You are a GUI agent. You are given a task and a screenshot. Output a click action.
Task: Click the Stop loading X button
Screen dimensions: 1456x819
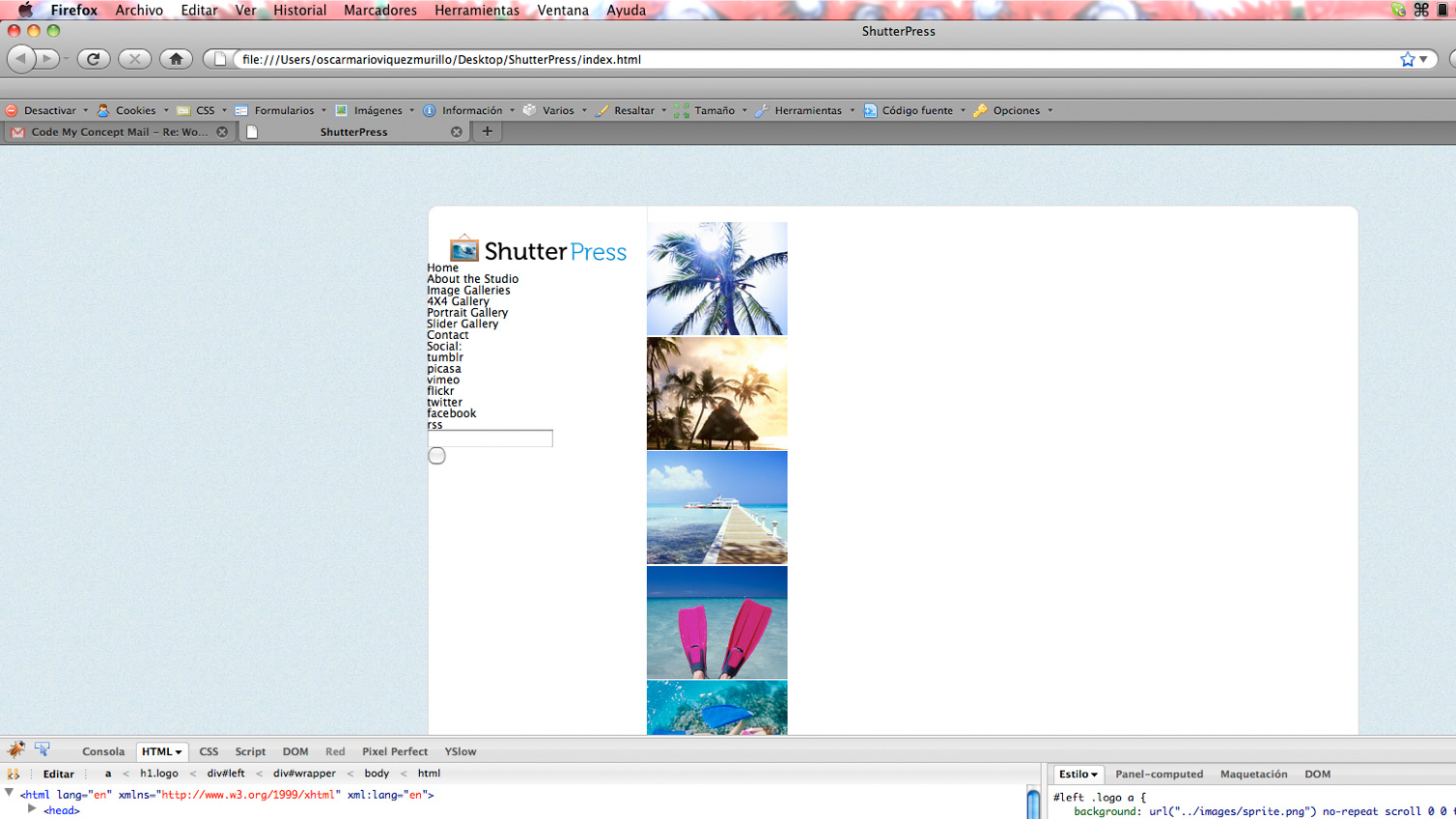(135, 59)
